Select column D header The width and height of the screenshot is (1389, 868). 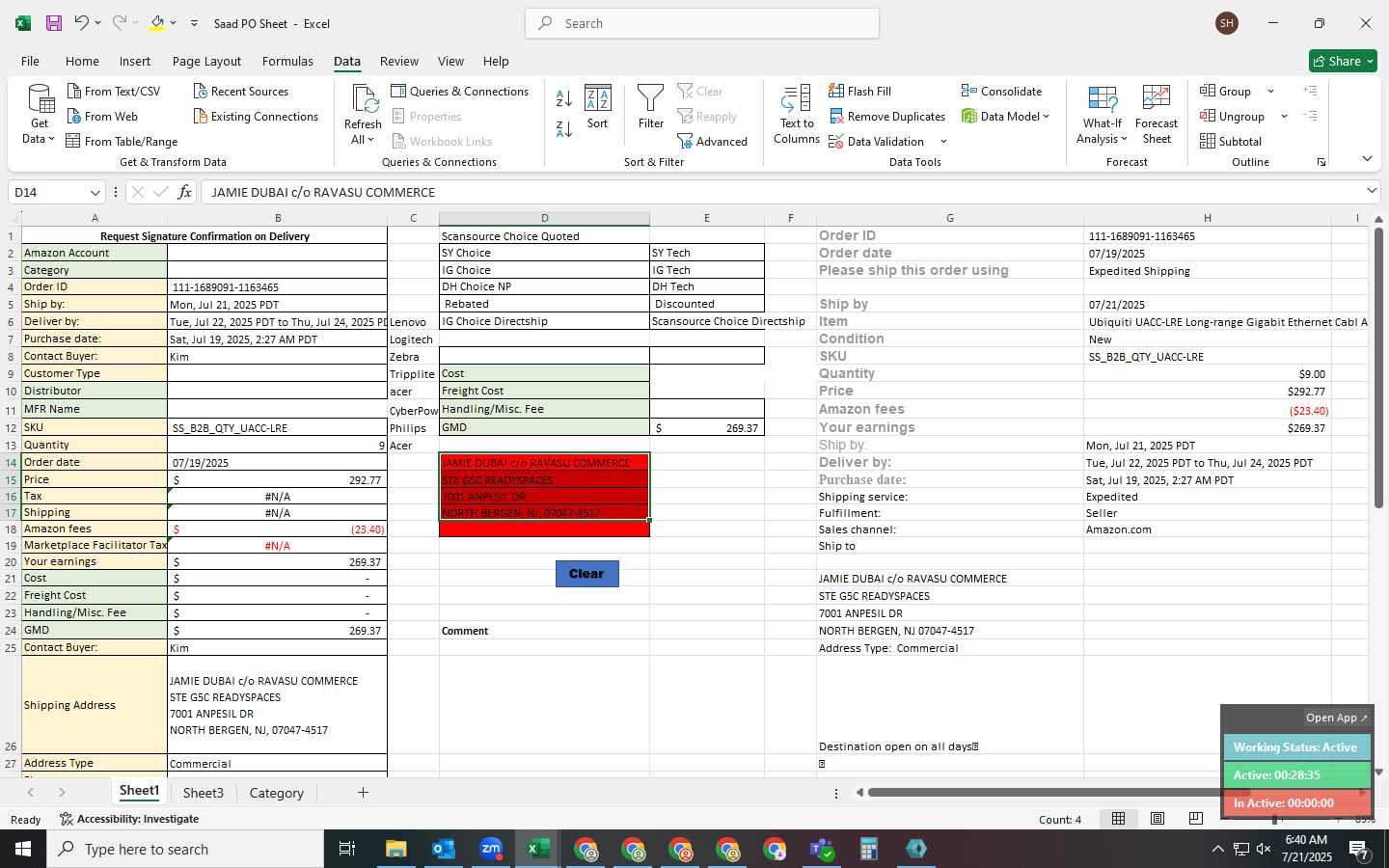tap(544, 218)
